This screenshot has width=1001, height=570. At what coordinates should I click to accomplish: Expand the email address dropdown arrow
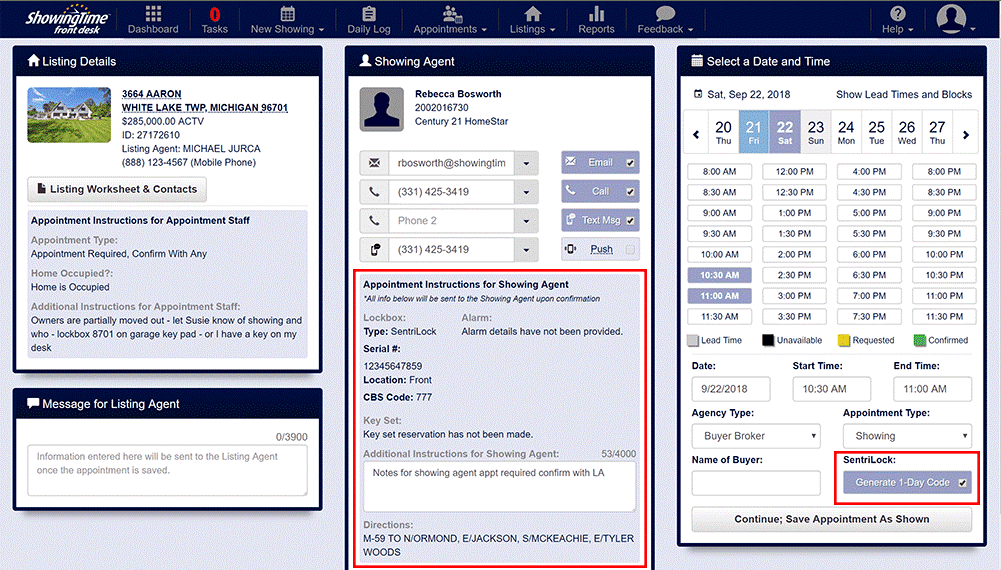pyautogui.click(x=526, y=163)
